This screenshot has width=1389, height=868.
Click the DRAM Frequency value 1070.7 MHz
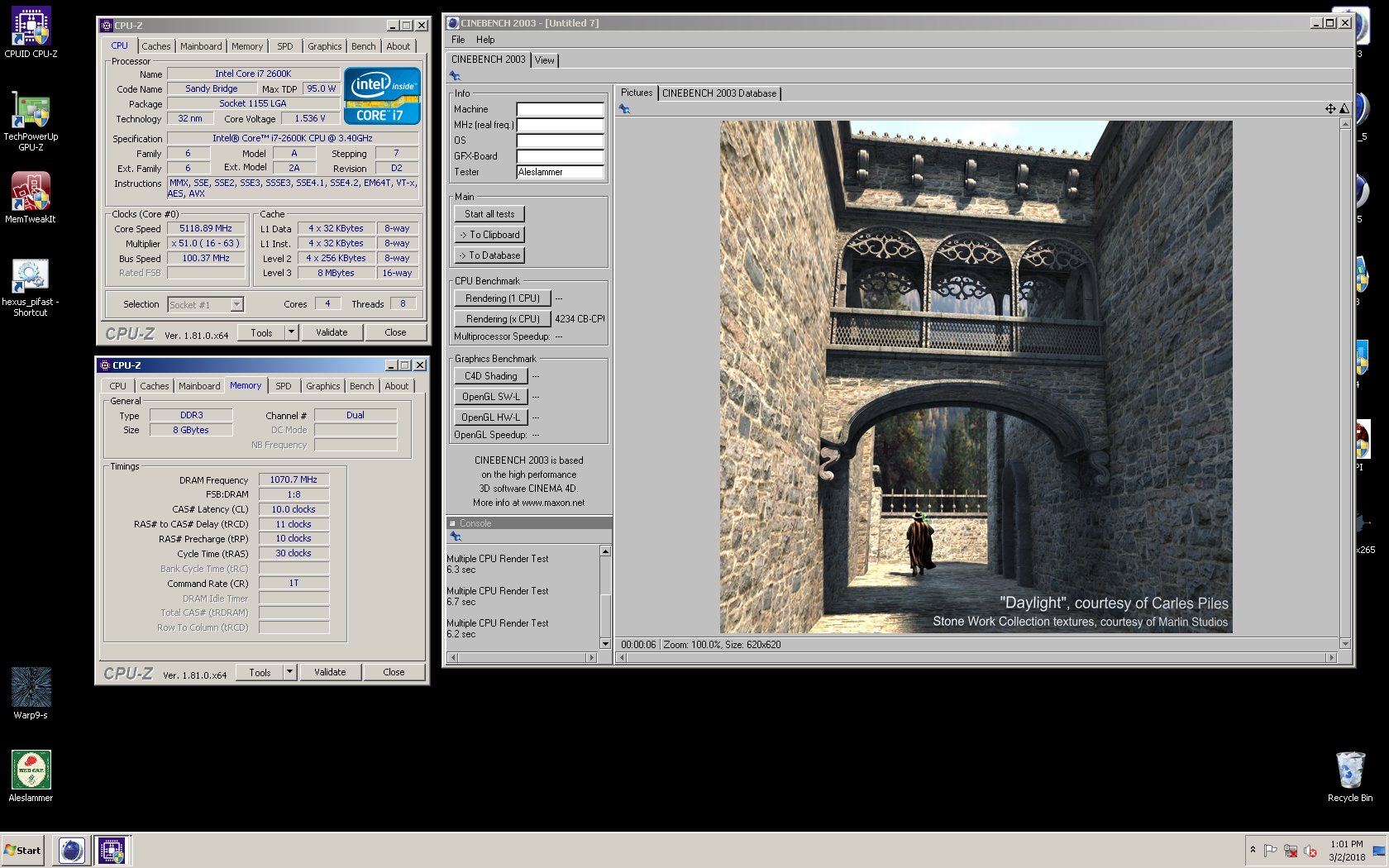(x=294, y=479)
